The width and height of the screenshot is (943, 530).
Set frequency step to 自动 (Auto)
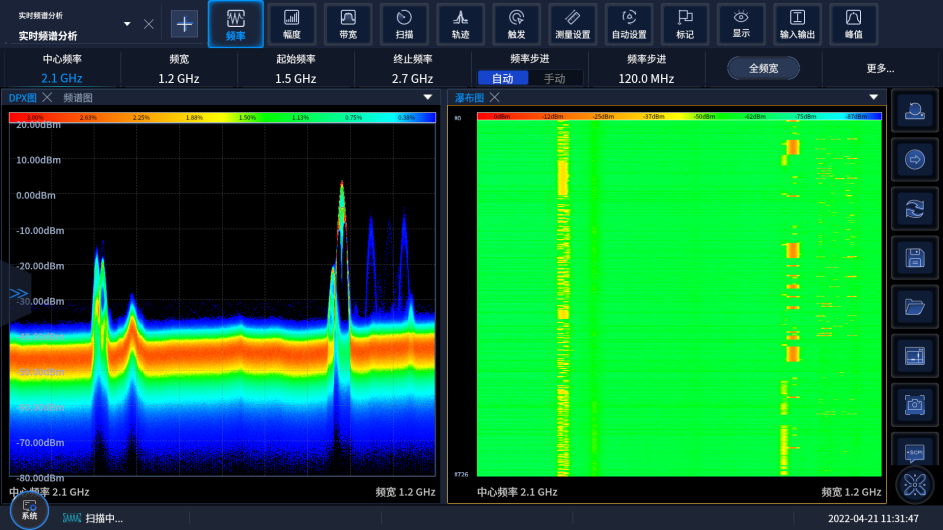502,78
